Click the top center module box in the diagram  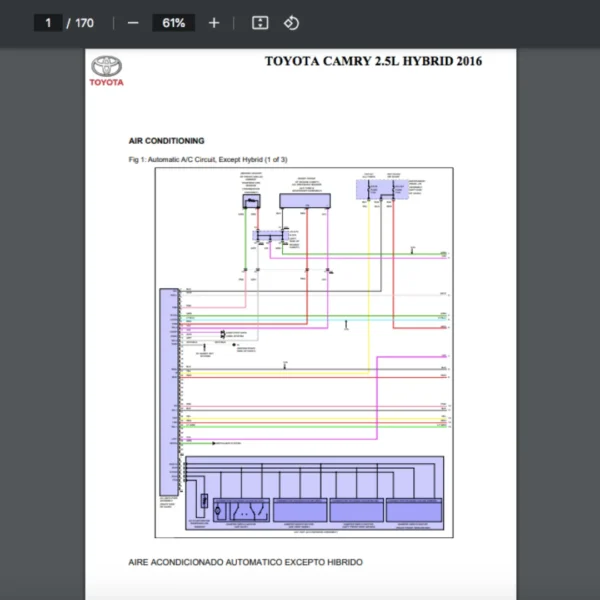click(x=305, y=200)
